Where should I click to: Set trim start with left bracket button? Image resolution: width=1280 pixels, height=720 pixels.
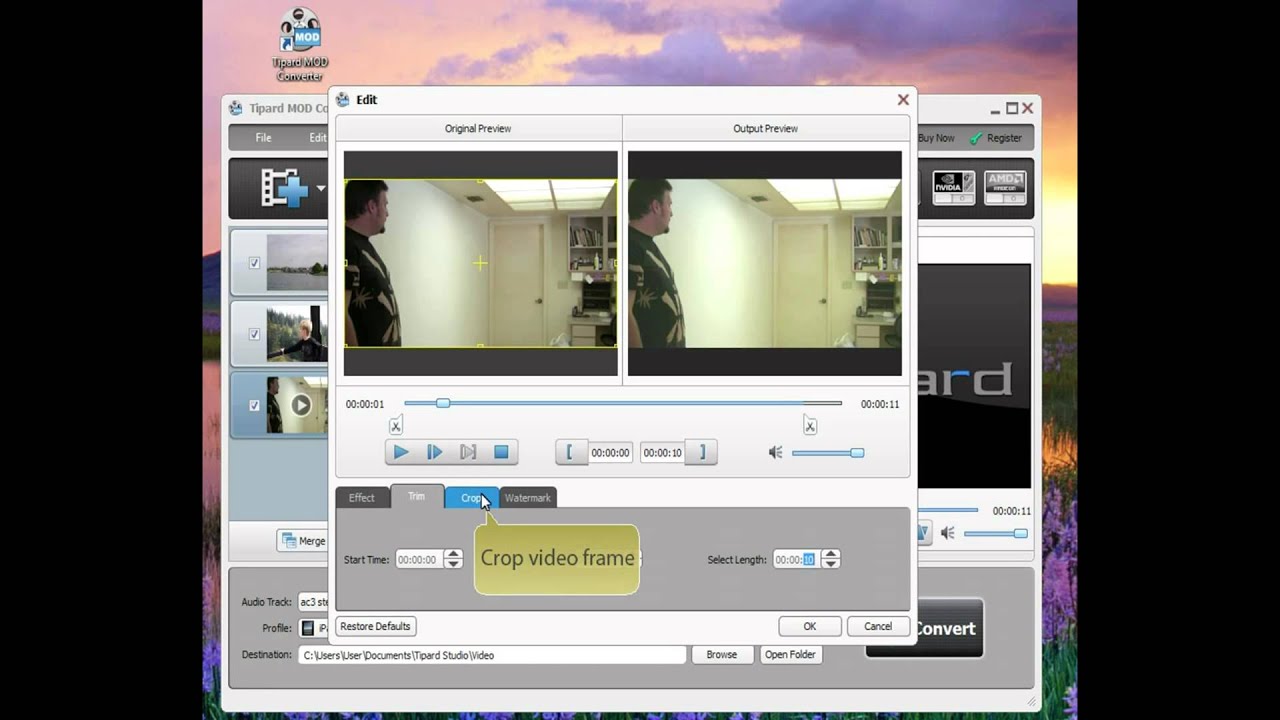pyautogui.click(x=570, y=452)
